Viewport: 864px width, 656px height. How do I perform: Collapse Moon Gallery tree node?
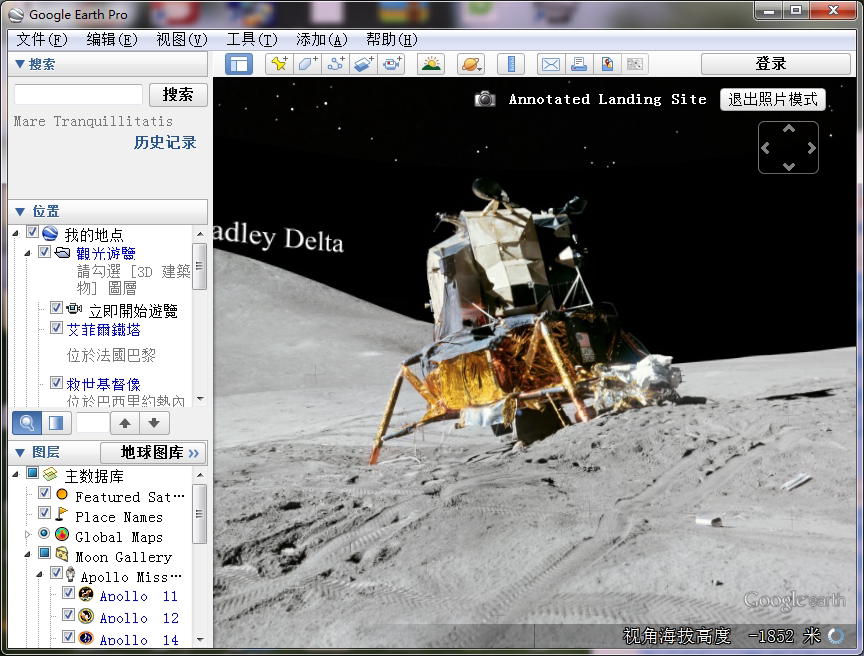[28, 555]
